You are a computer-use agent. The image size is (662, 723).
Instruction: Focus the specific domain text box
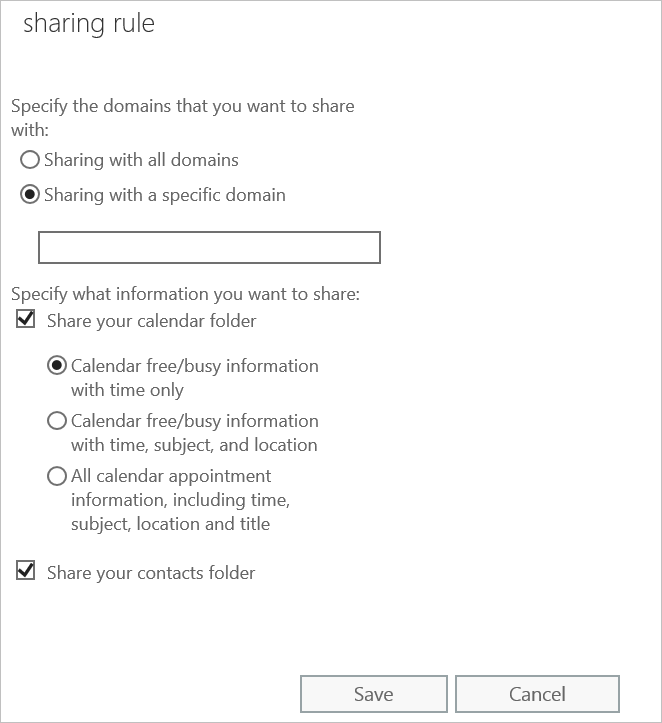click(209, 248)
